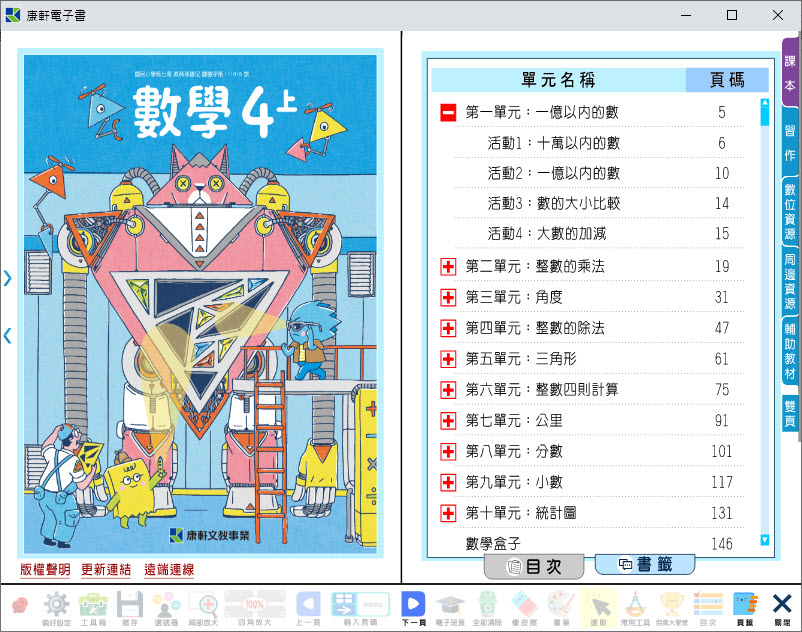This screenshot has width=802, height=632.
Task: Expand 第五單元：三角形 plus icon
Action: point(448,359)
